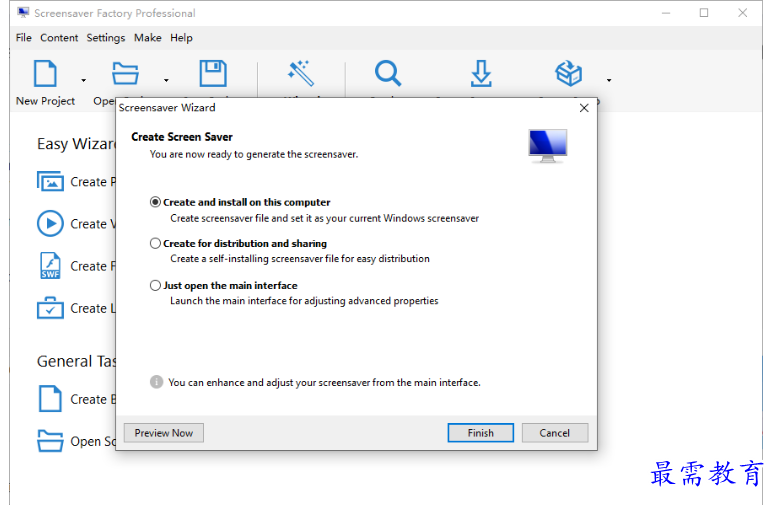Click the Open folder toolbar icon

click(125, 73)
